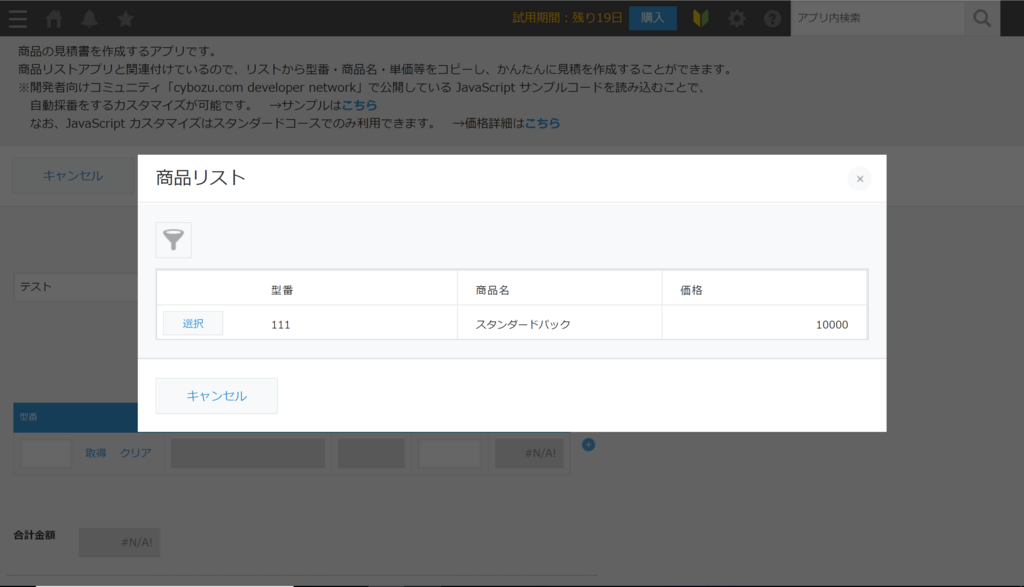Click the search magnifier icon
The width and height of the screenshot is (1024, 587).
tap(982, 18)
